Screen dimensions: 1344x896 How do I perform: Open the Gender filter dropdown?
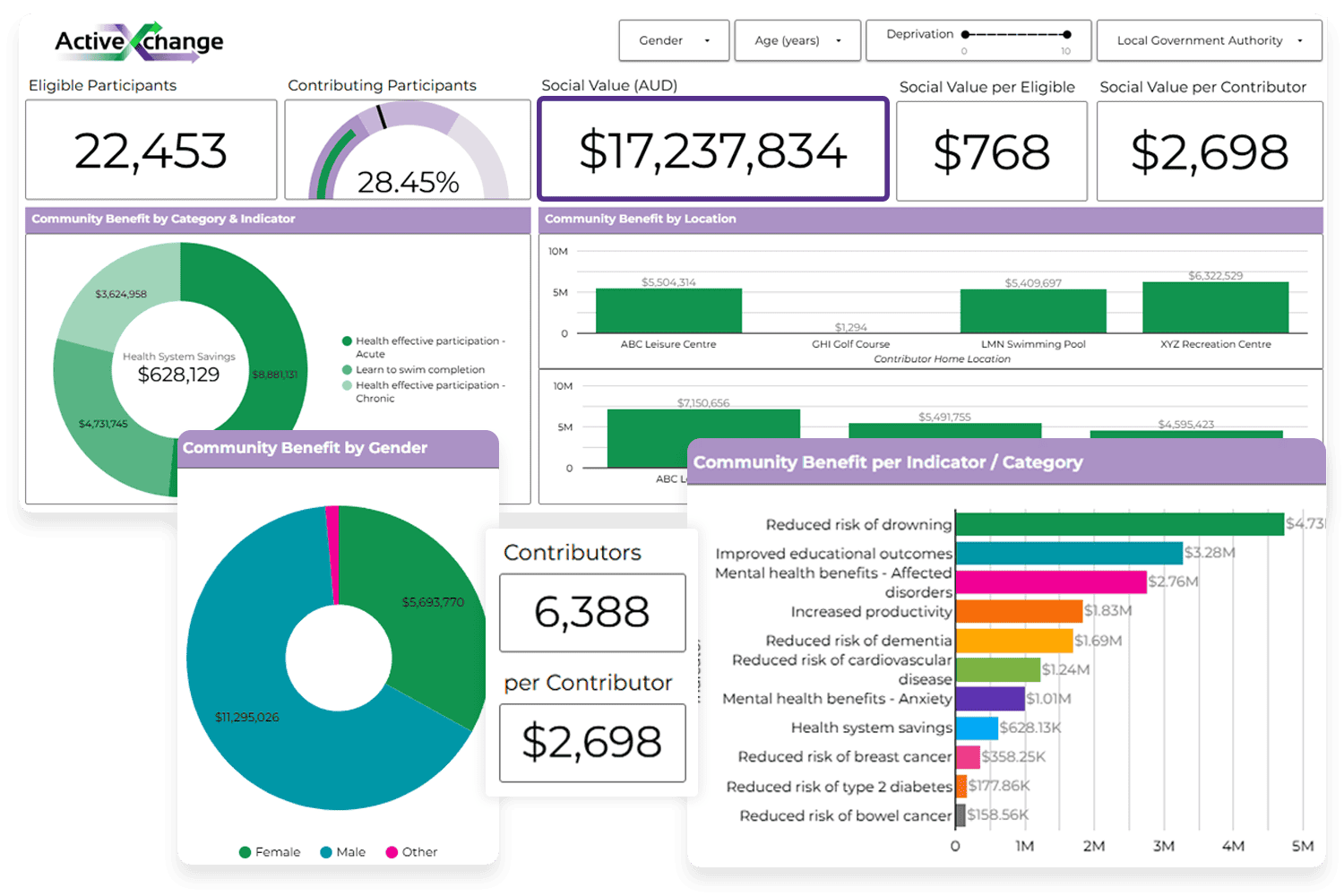[674, 40]
